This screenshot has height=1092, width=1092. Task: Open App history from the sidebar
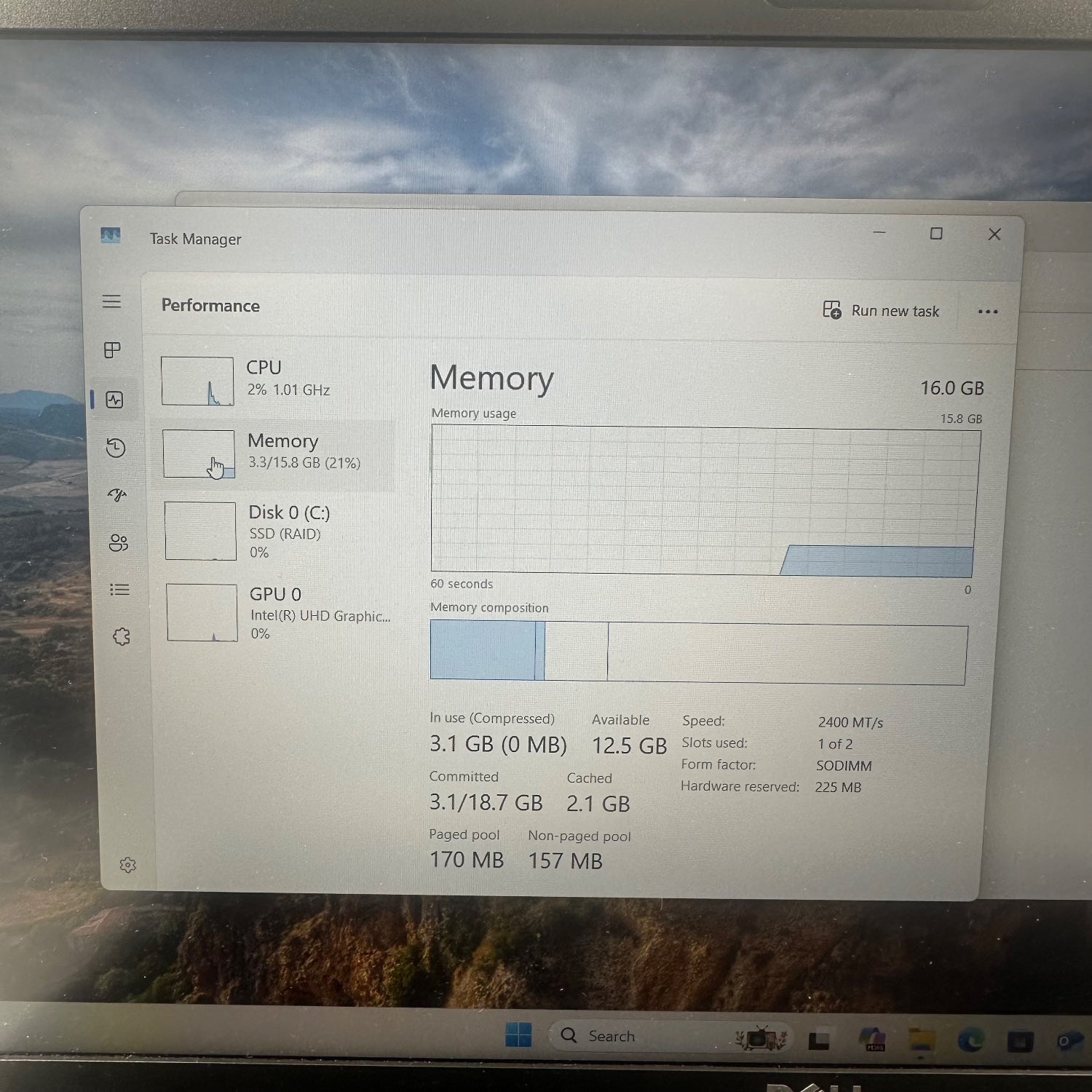click(116, 448)
